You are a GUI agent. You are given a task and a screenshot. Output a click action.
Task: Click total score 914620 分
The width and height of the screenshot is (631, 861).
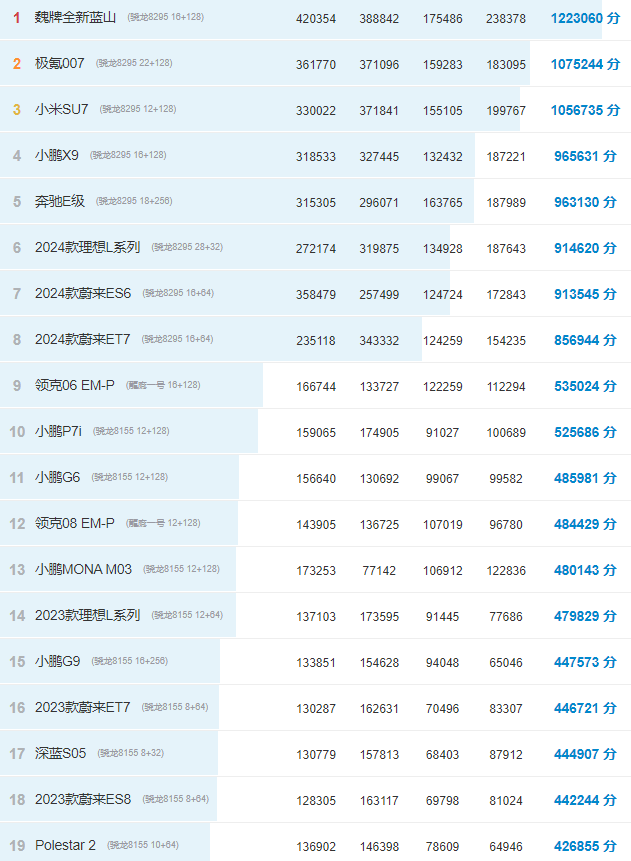(x=585, y=248)
